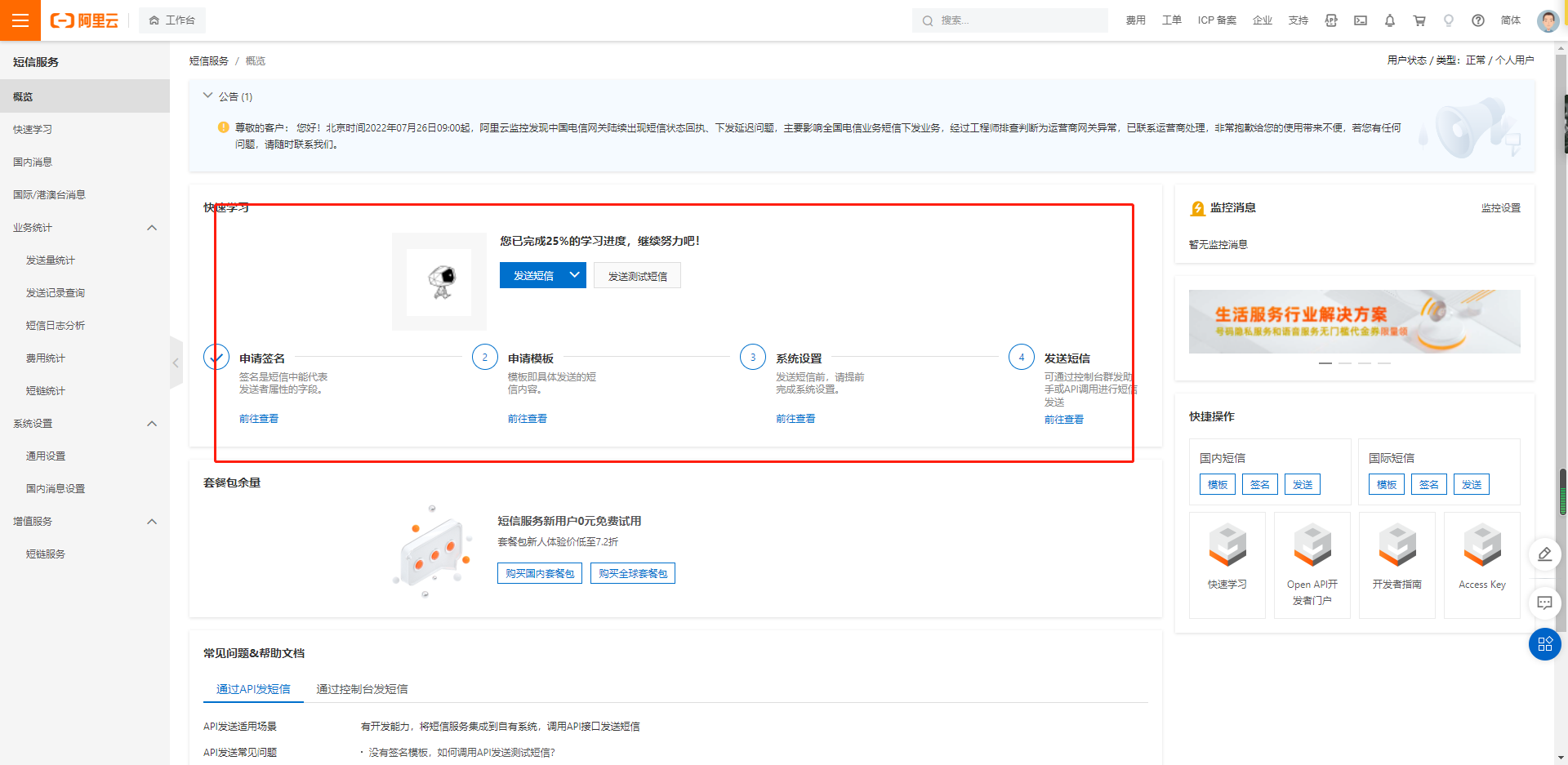Viewport: 1568px width, 765px height.
Task: Open the 开发者指南 card icon
Action: (x=1397, y=545)
